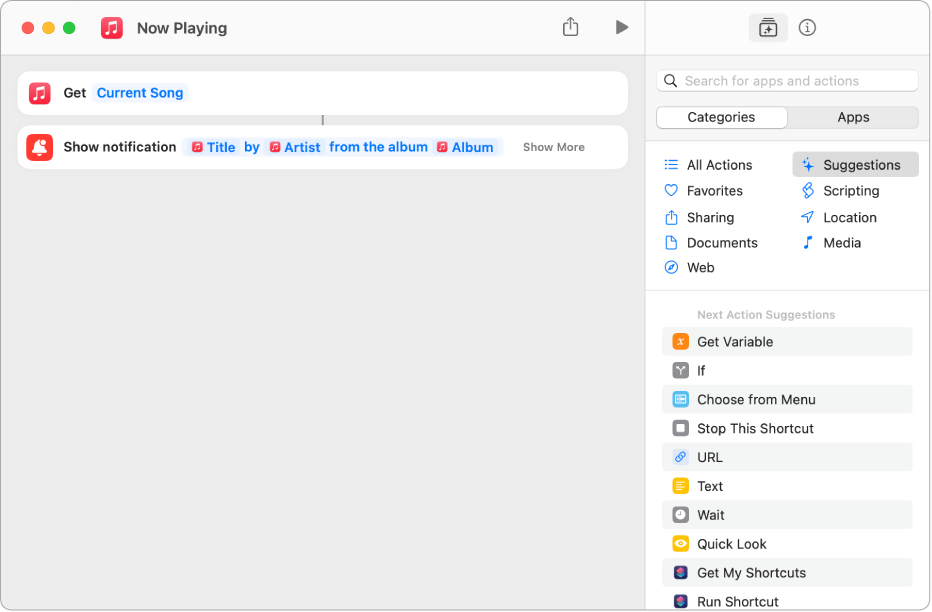Toggle the action library button
The width and height of the screenshot is (932, 612).
tap(767, 28)
